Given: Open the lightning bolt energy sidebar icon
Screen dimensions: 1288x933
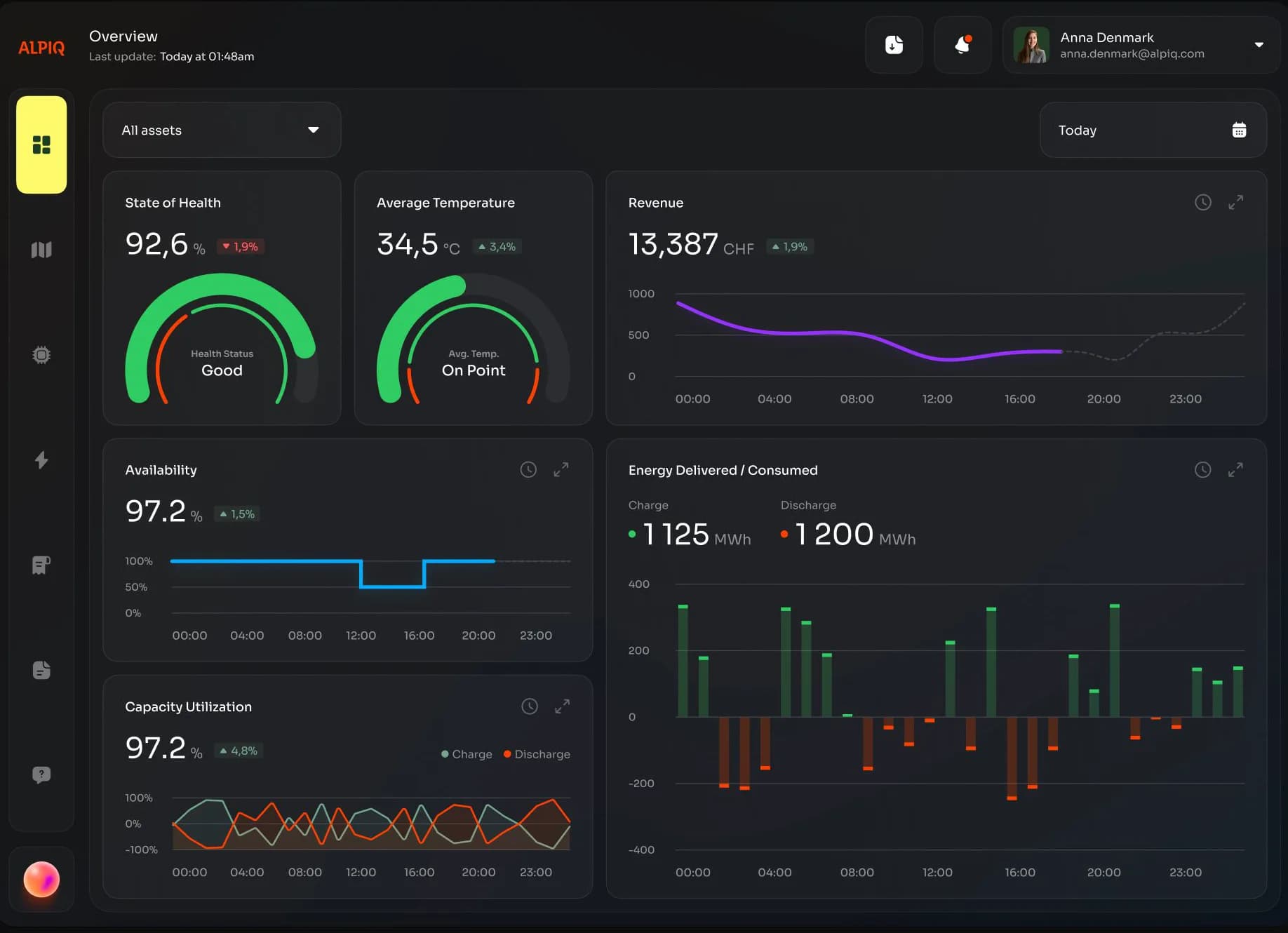Looking at the screenshot, I should pyautogui.click(x=41, y=459).
